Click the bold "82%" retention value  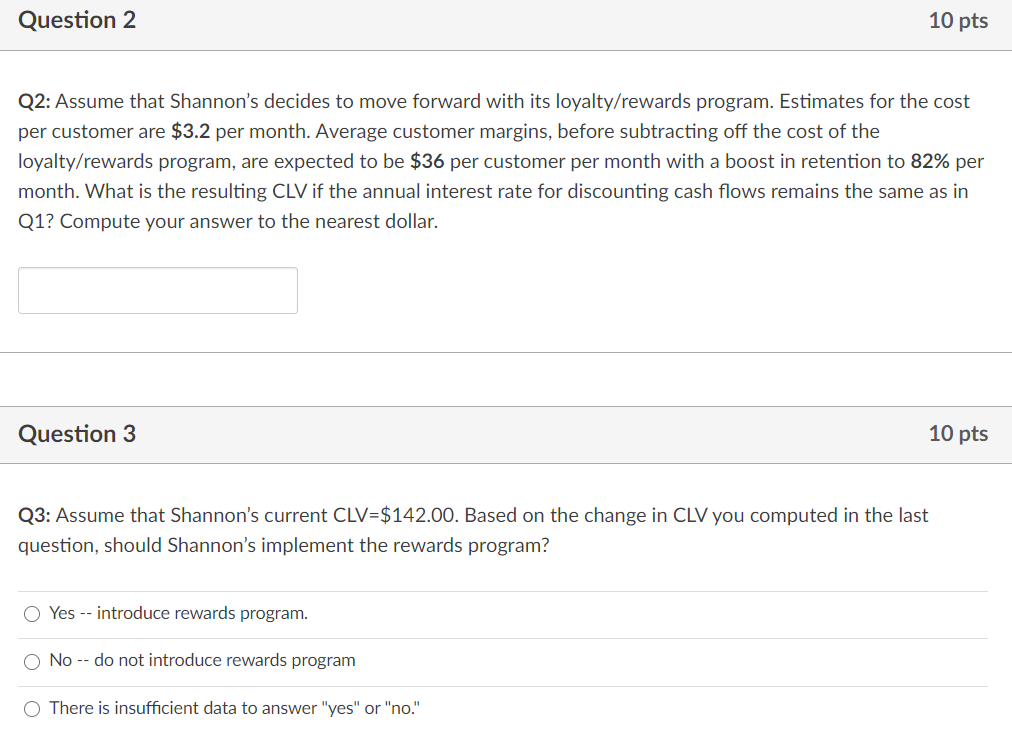(930, 162)
